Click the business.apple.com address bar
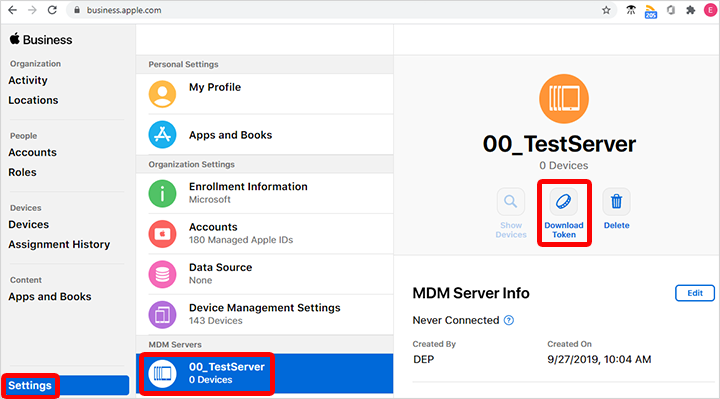Viewport: 720px width, 399px height. pyautogui.click(x=340, y=10)
